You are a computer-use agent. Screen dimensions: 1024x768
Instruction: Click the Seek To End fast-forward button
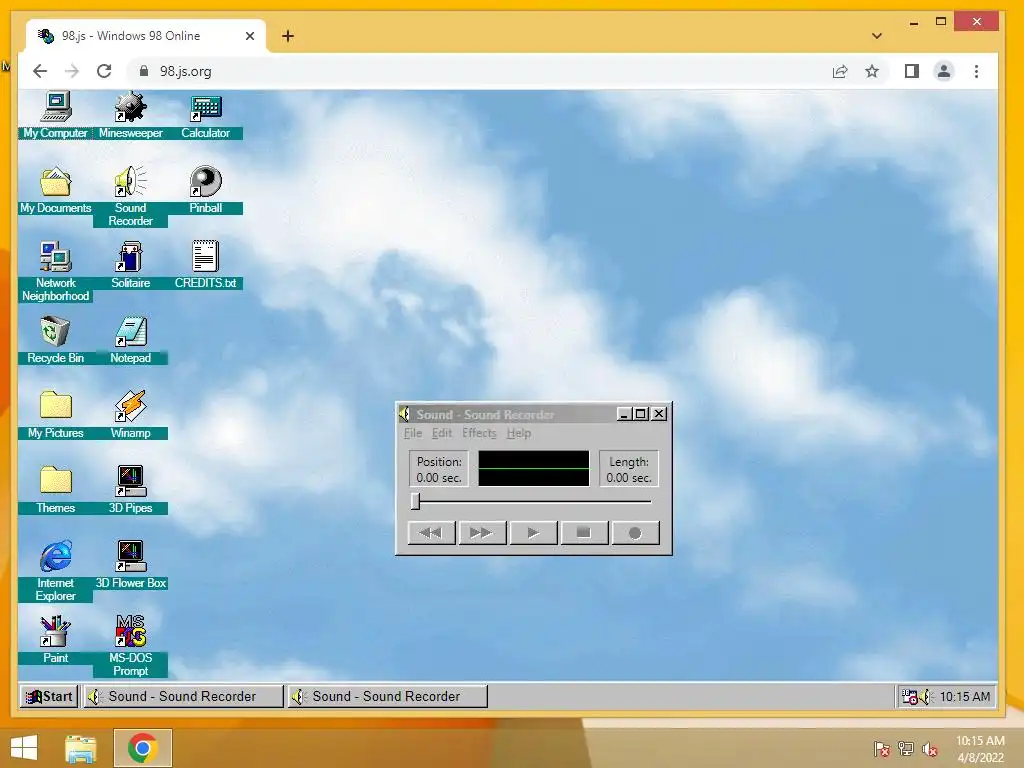[482, 533]
